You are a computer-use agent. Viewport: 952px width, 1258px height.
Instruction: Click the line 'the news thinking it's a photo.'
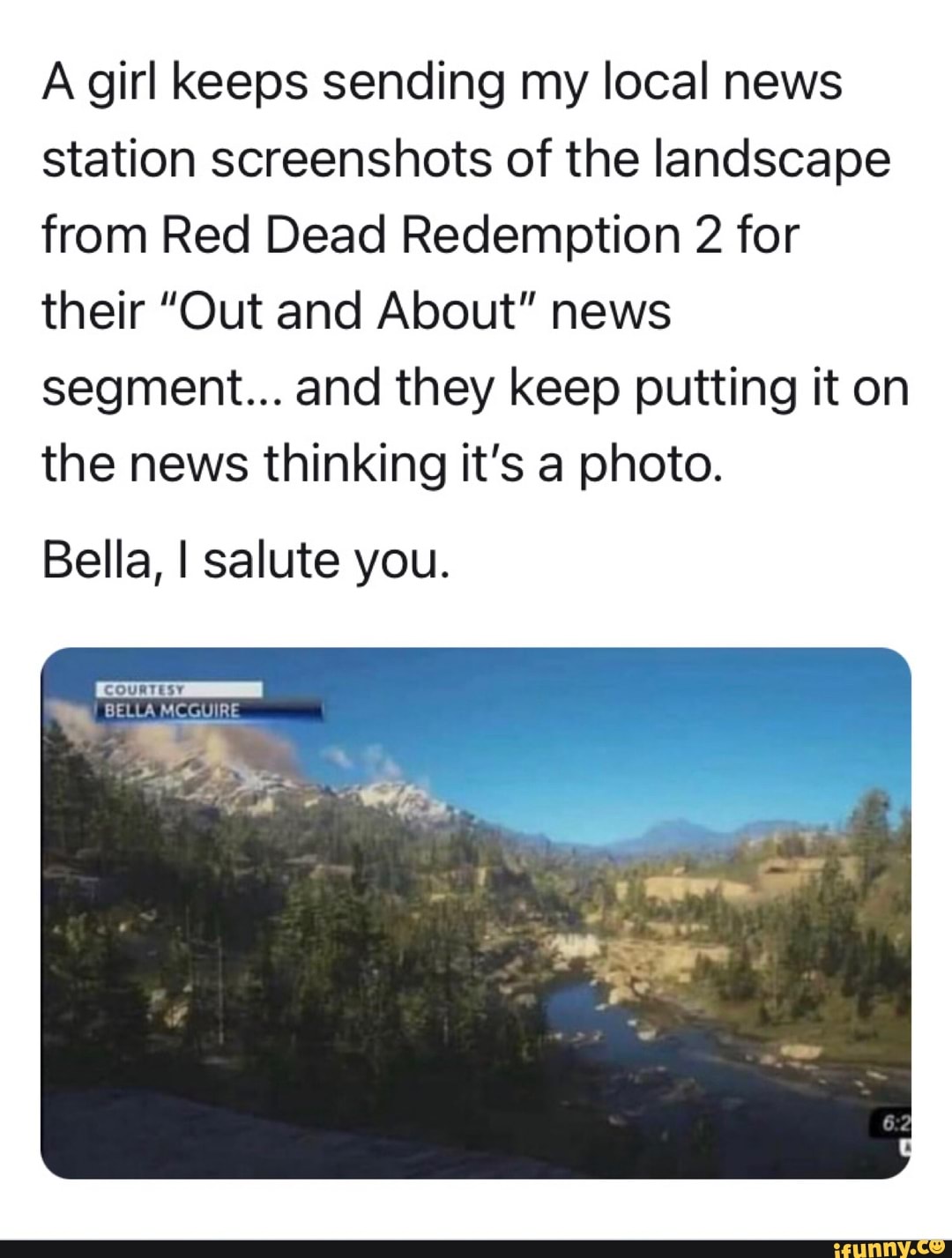click(x=383, y=464)
